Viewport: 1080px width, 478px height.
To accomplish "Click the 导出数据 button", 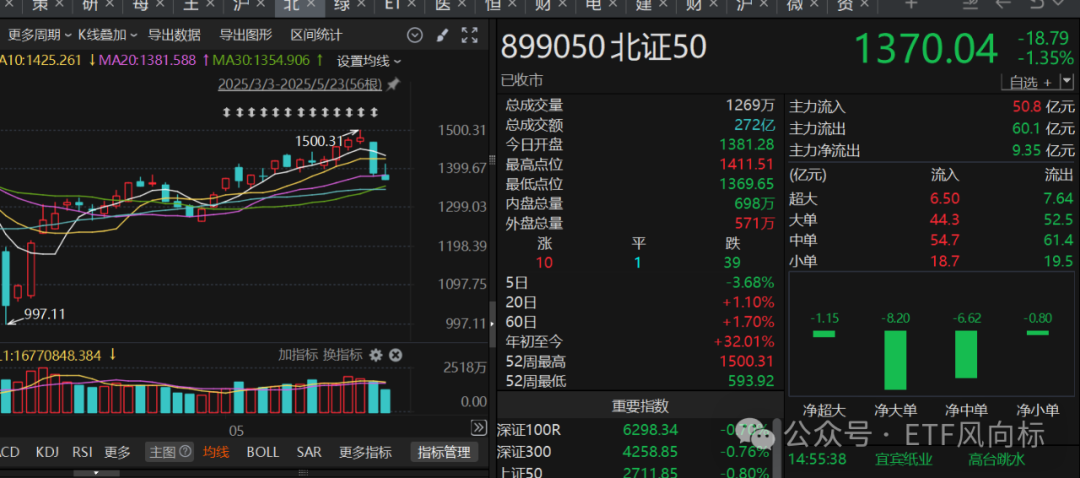I will pos(174,35).
